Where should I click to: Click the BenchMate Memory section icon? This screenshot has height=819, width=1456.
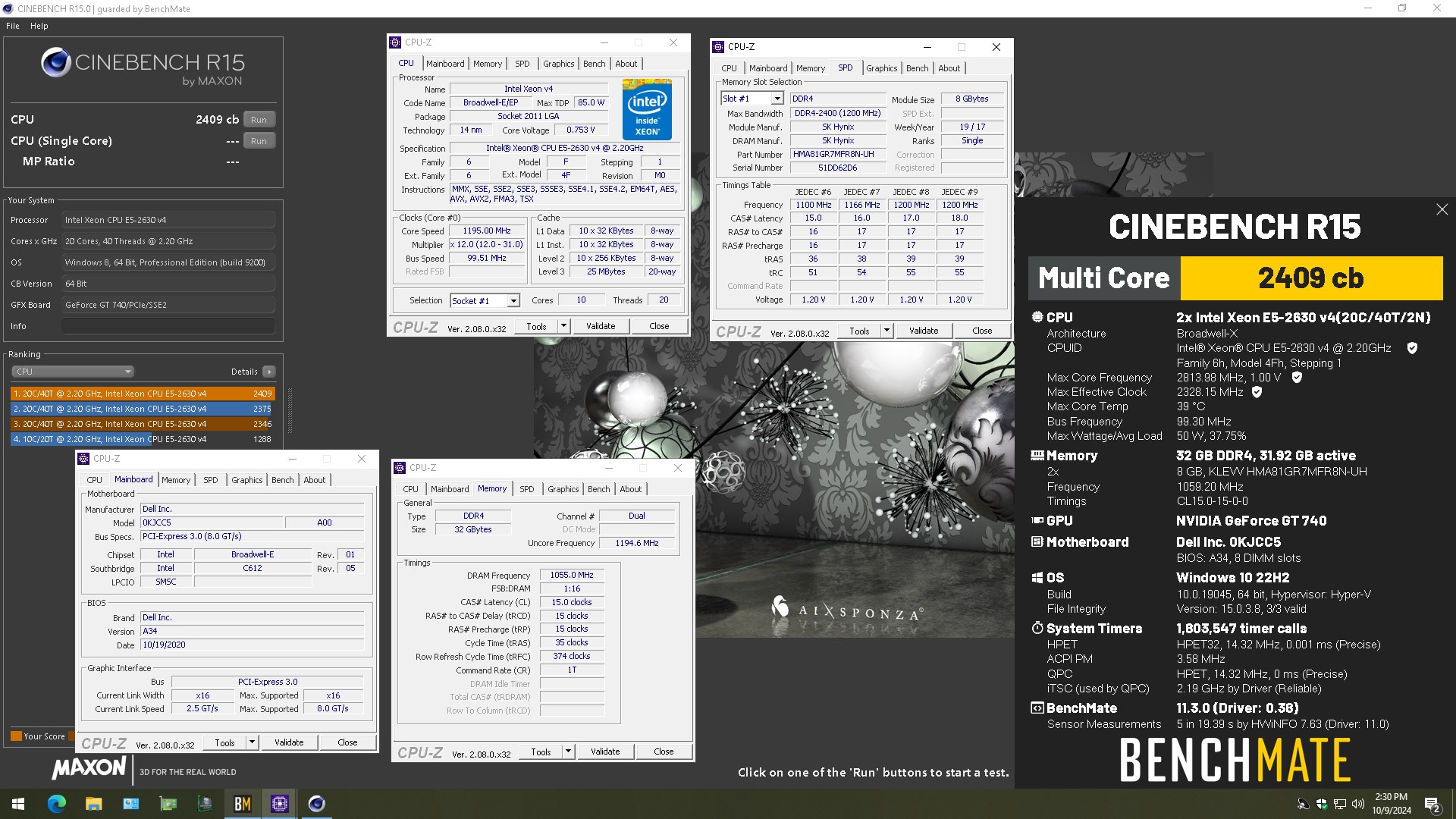point(1037,455)
